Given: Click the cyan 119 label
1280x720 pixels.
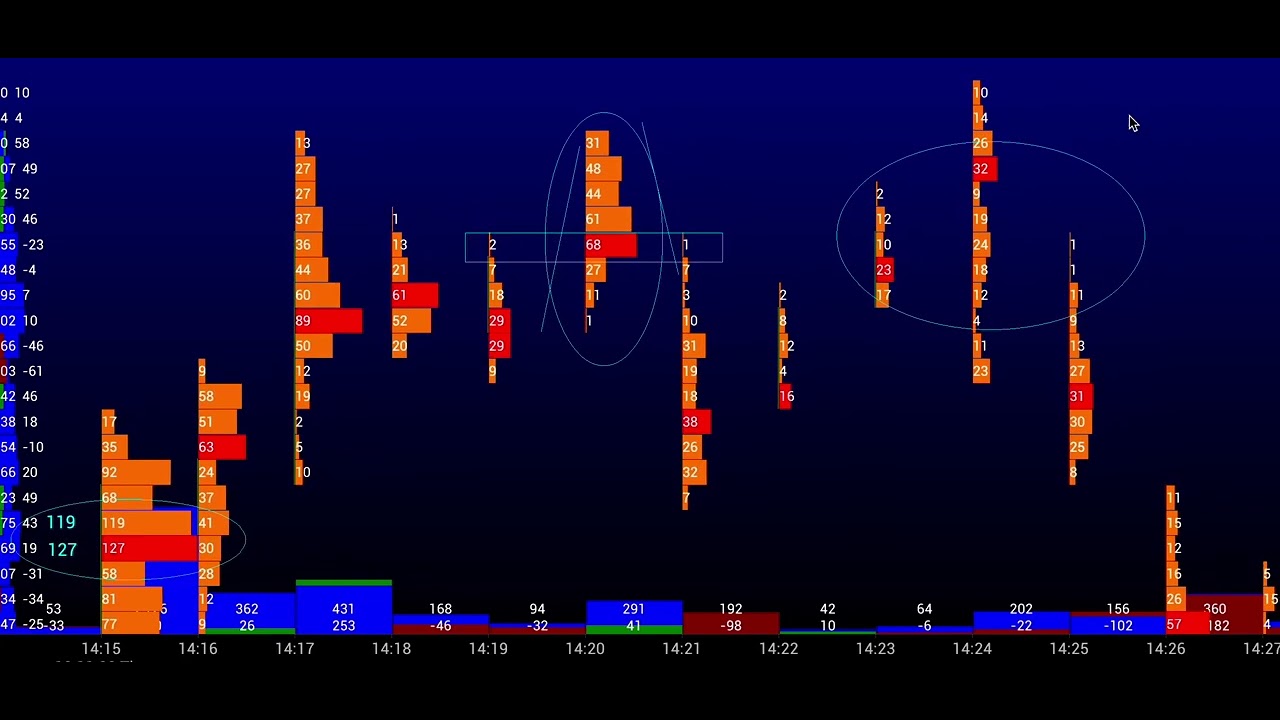Looking at the screenshot, I should coord(60,523).
